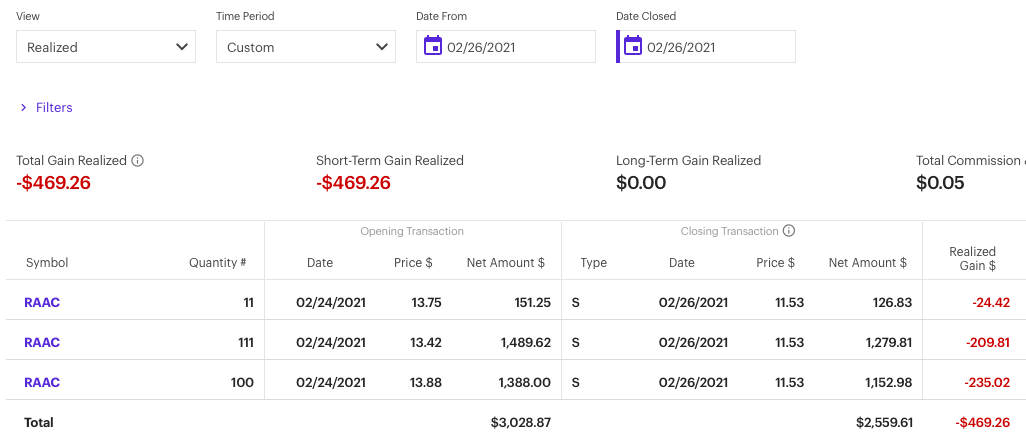Click calendar icon in Date Closed field
1026x439 pixels.
(633, 46)
